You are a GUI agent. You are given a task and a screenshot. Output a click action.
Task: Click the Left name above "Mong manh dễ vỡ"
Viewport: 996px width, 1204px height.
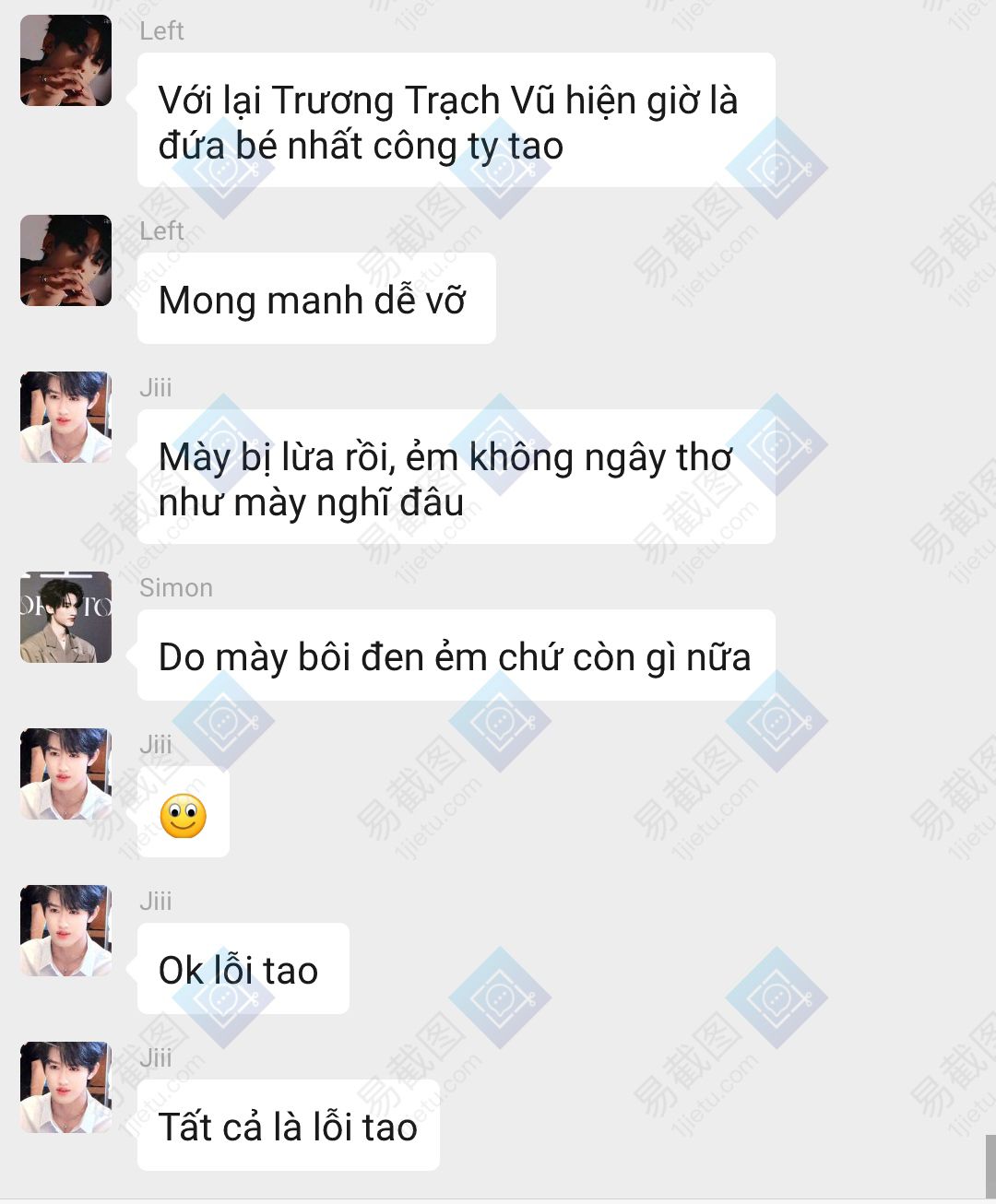(x=161, y=230)
